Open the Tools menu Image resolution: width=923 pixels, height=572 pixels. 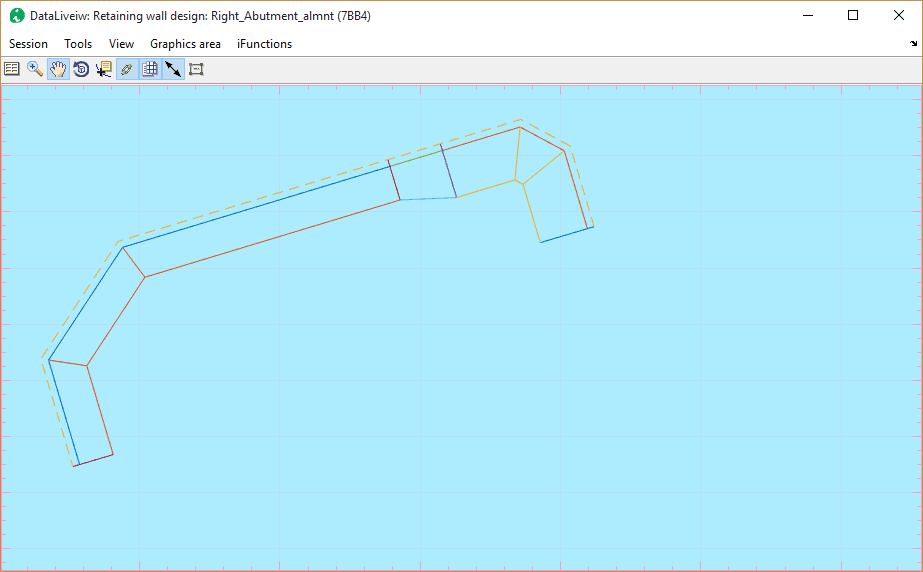[78, 44]
